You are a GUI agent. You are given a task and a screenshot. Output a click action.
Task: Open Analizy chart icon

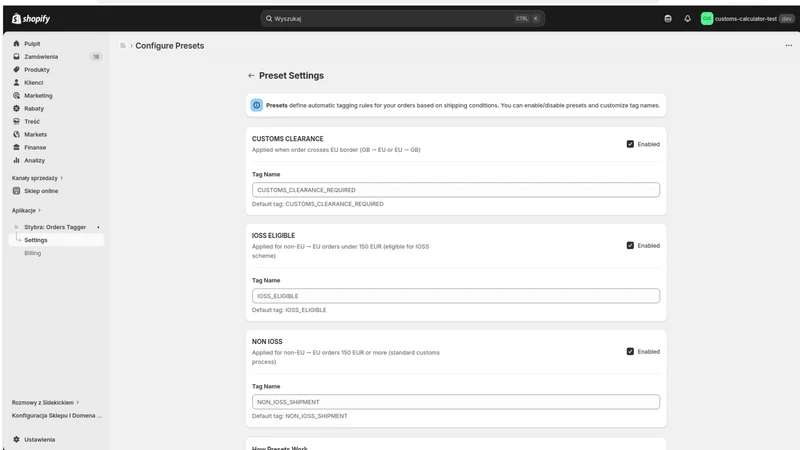tap(16, 160)
